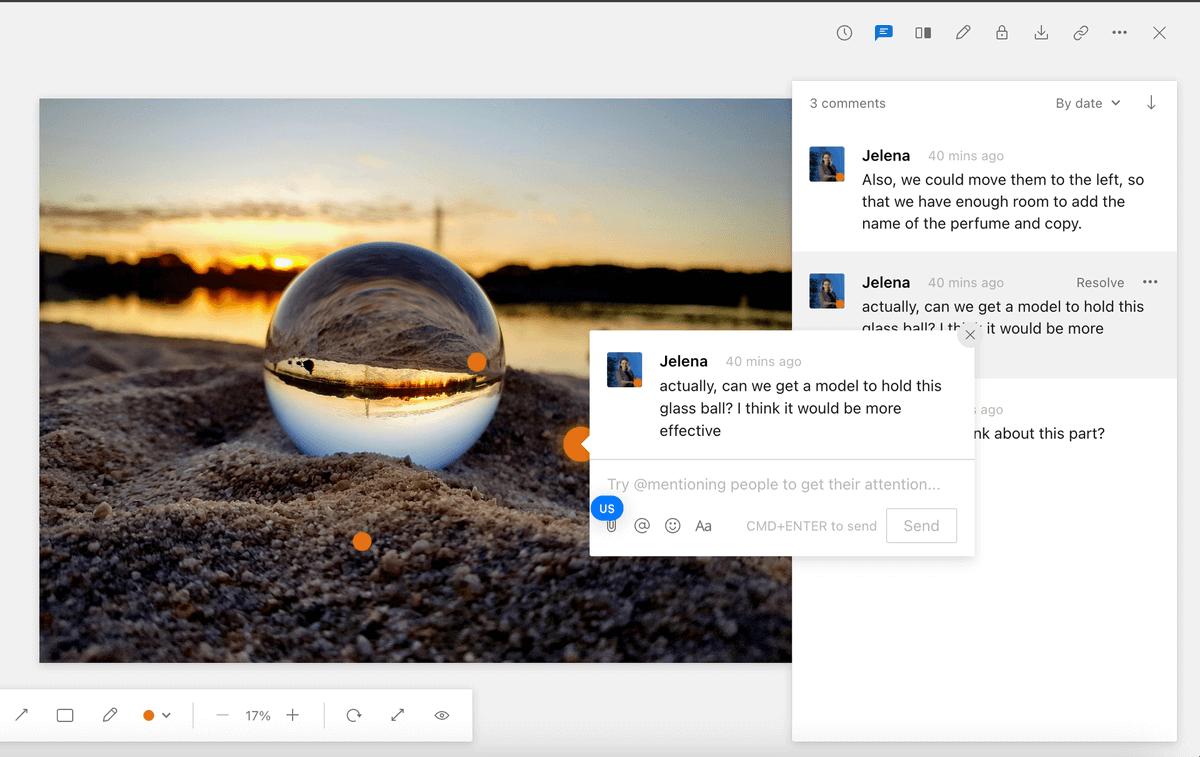
Task: Copy link using the chain icon
Action: (1081, 33)
